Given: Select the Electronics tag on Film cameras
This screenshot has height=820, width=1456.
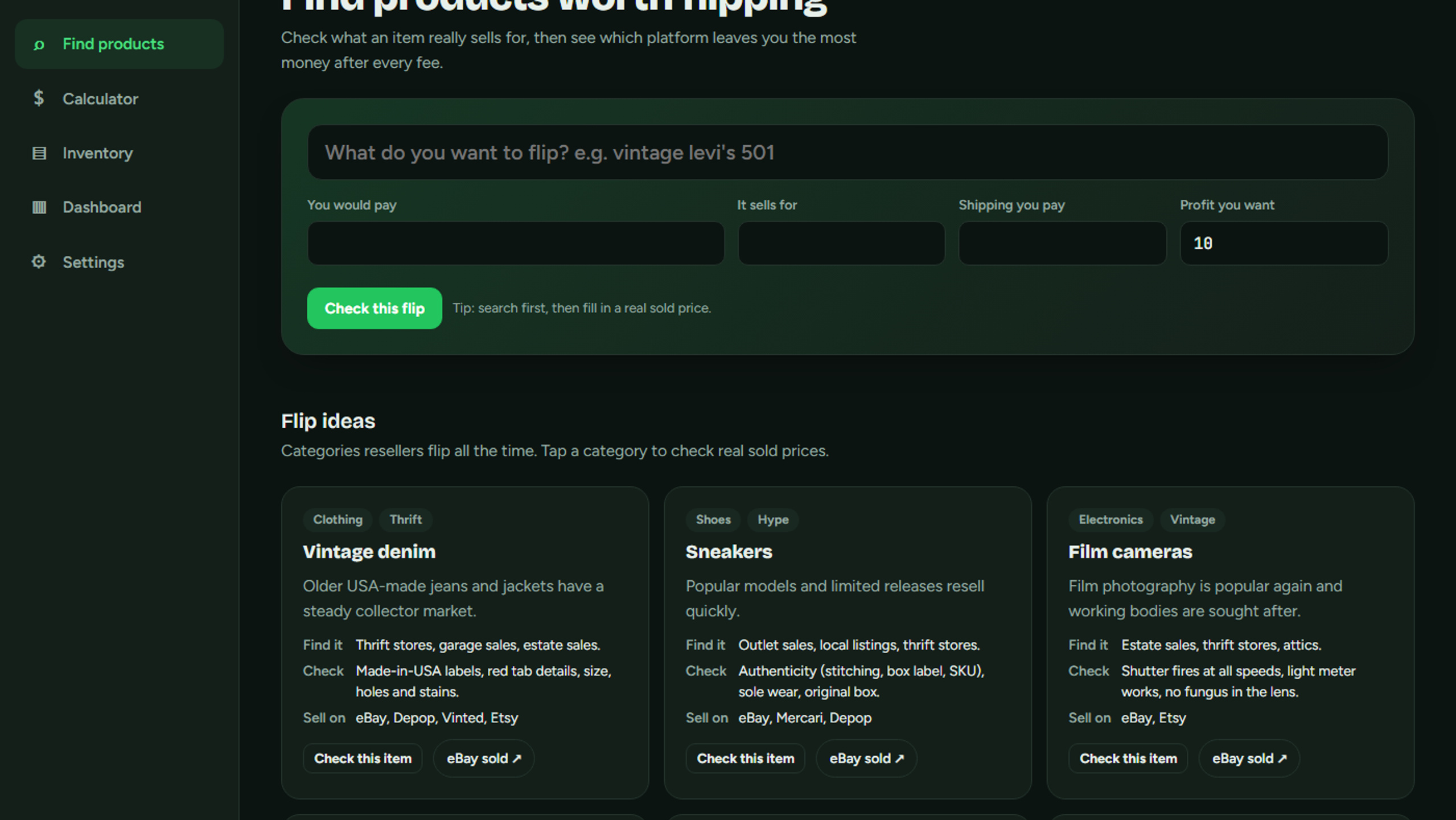Looking at the screenshot, I should pyautogui.click(x=1110, y=519).
